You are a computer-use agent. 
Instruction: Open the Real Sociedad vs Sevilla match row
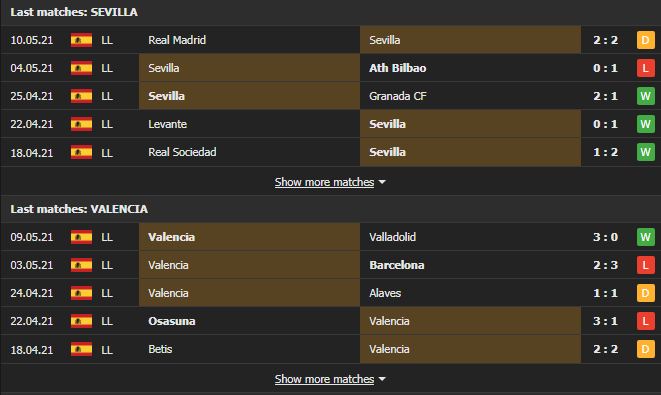click(330, 152)
